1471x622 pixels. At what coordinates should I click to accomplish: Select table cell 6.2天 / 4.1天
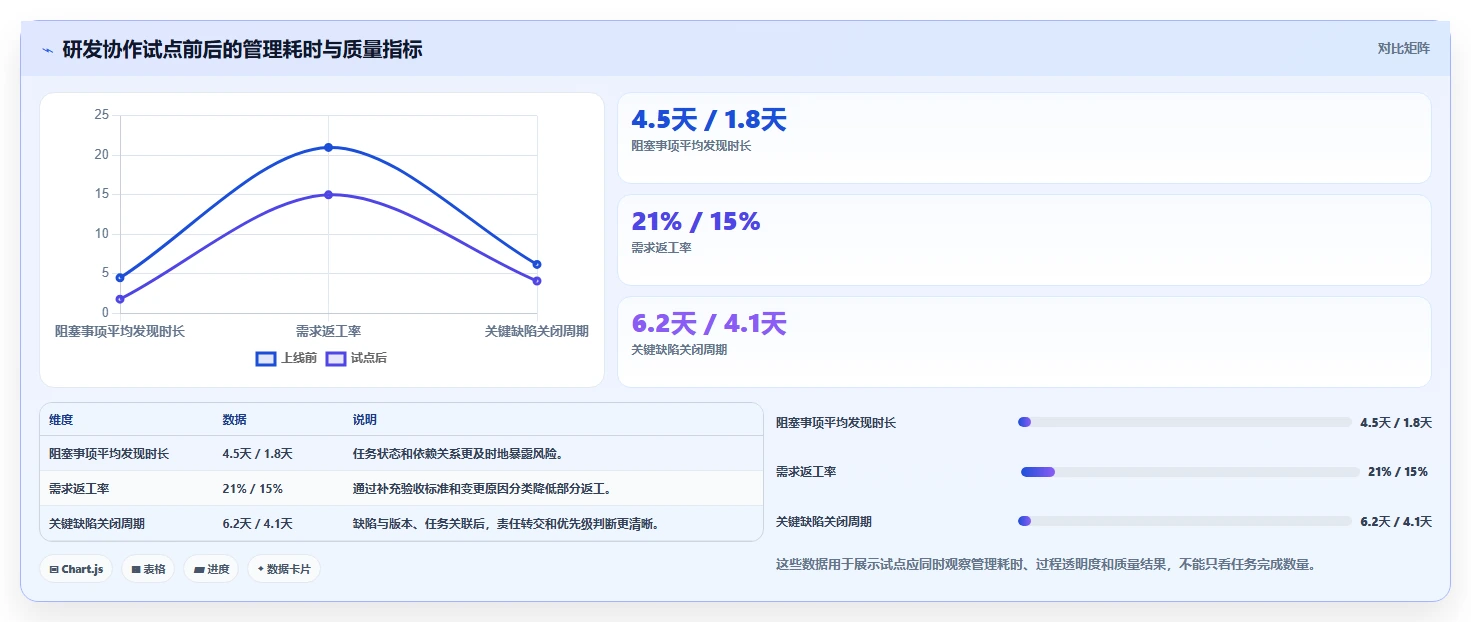(257, 524)
